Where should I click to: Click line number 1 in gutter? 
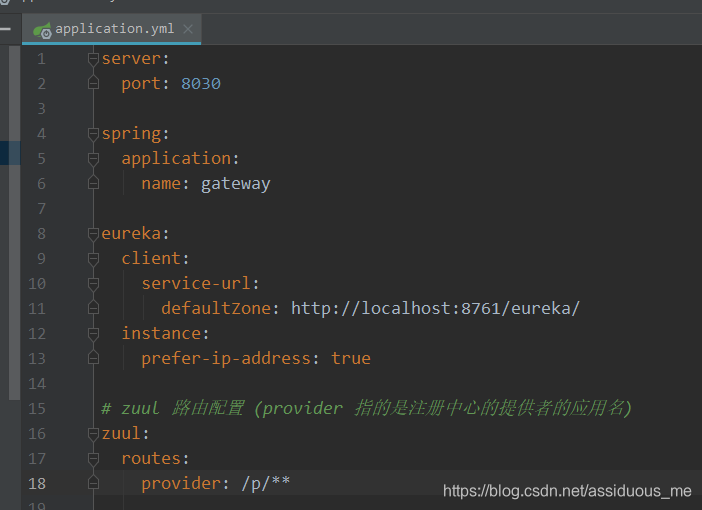coord(41,59)
